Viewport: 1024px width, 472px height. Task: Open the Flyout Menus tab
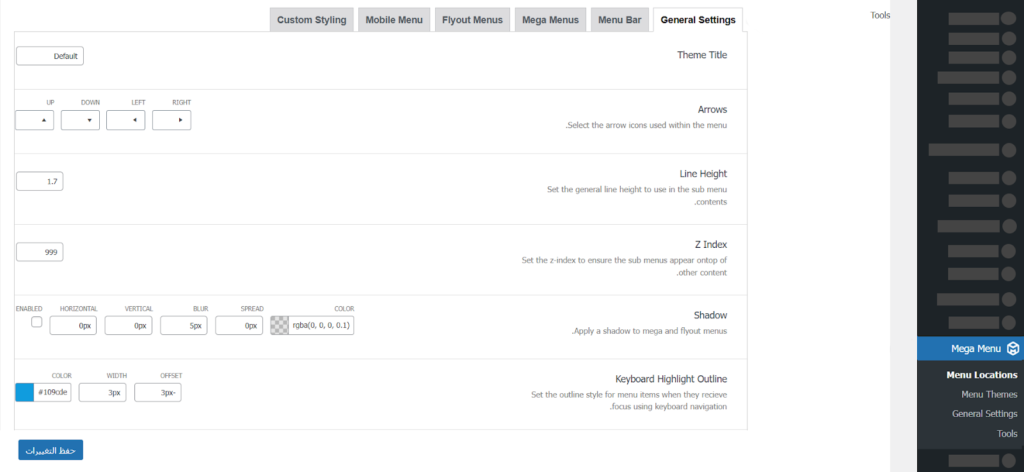click(x=473, y=20)
